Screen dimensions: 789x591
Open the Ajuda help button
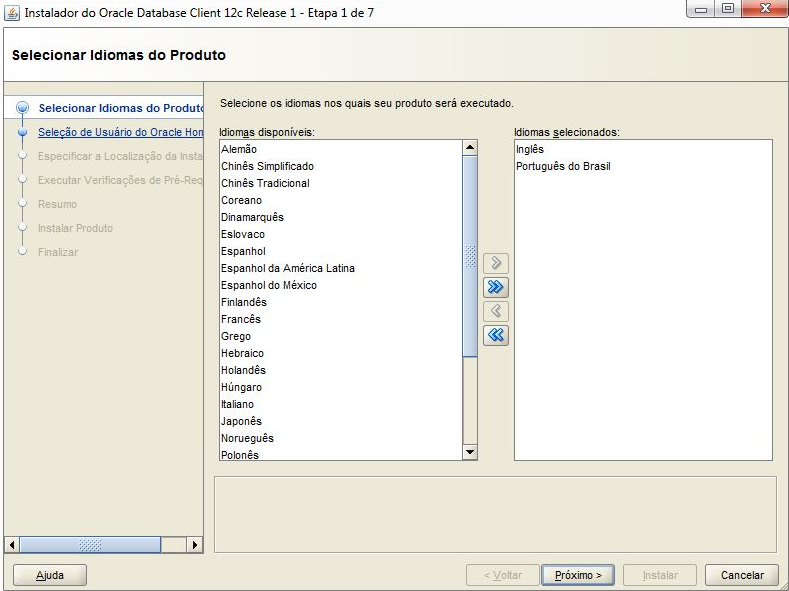[50, 575]
